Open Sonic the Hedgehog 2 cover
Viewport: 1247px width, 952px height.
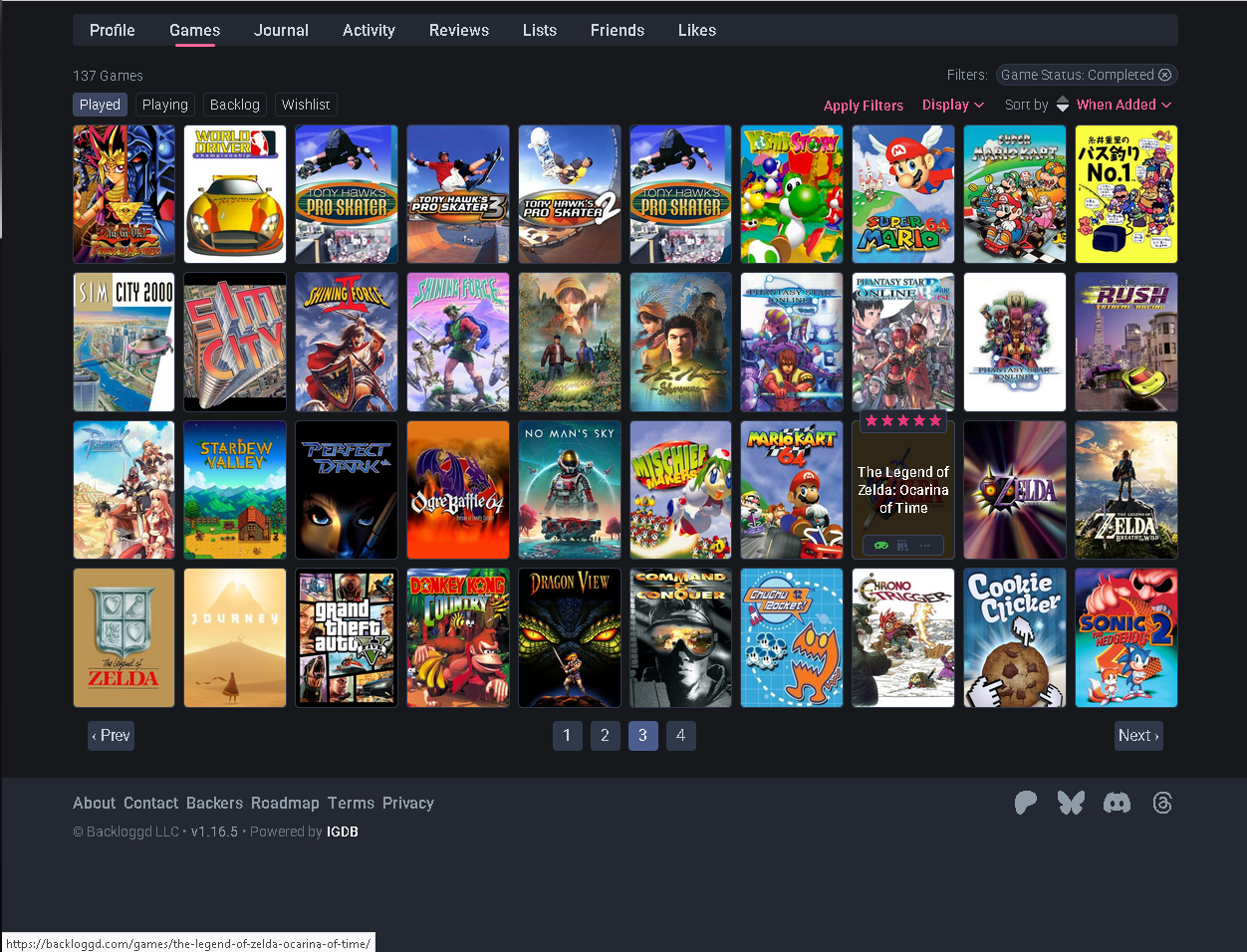(1126, 638)
